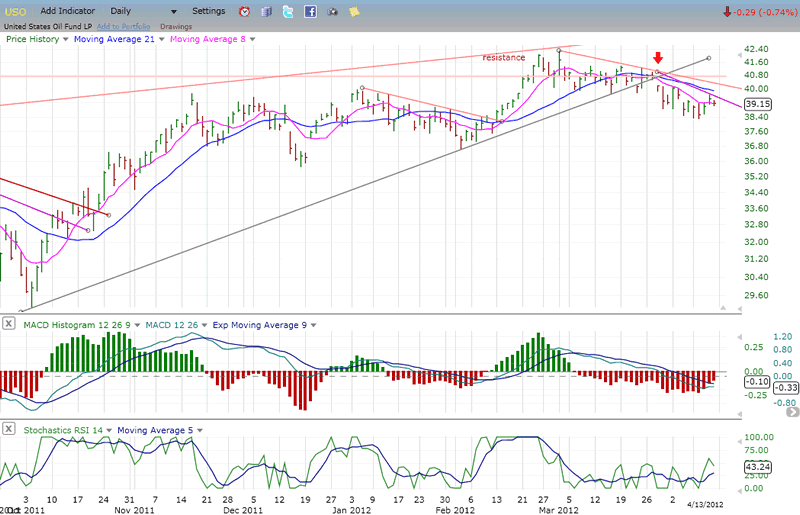The image size is (800, 515).
Task: Close the Stochastics RSI indicator panel
Action: pyautogui.click(x=8, y=431)
